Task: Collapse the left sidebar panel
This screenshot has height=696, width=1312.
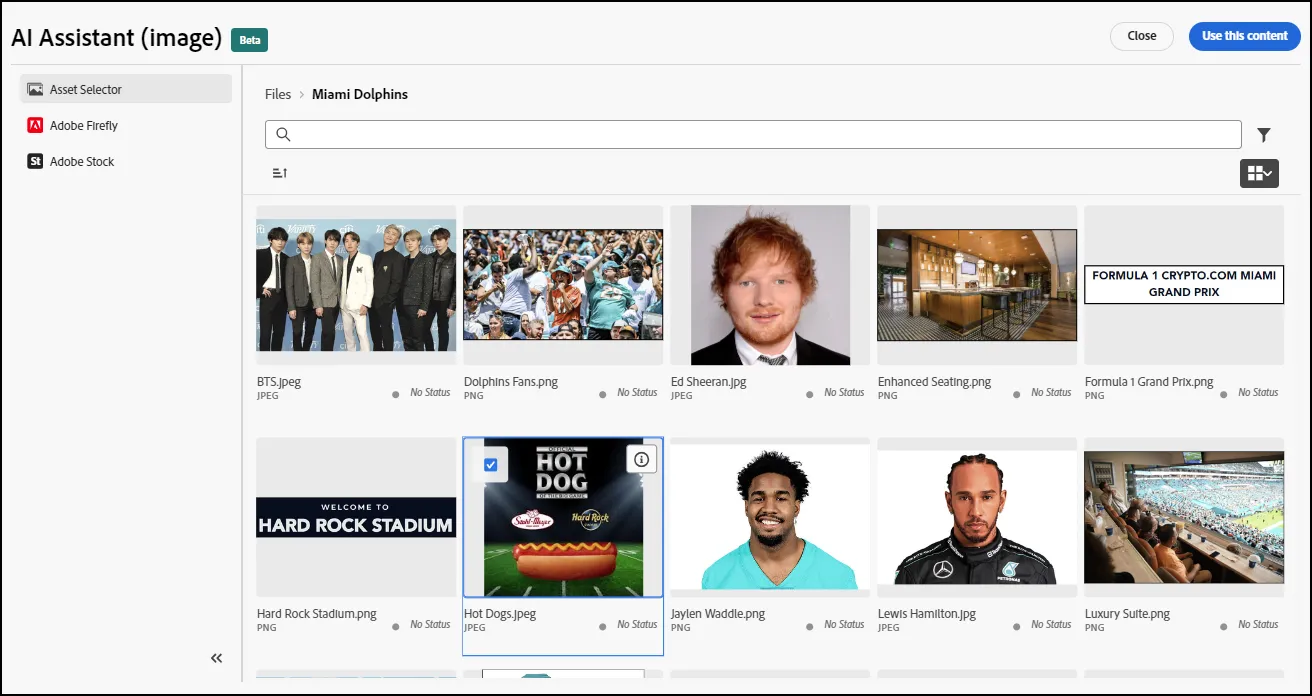Action: point(217,658)
